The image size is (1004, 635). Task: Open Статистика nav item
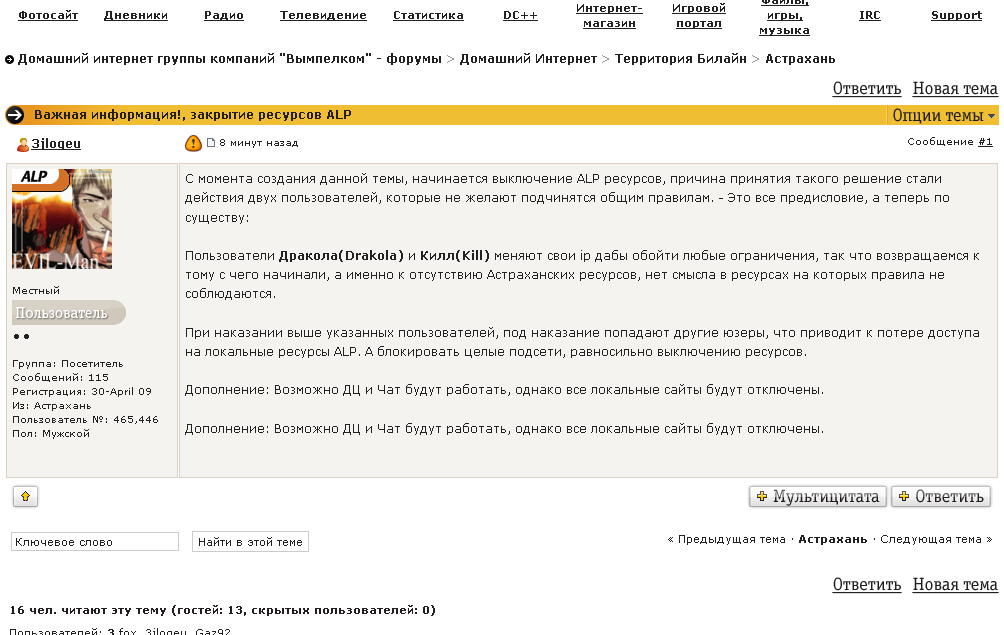point(428,15)
